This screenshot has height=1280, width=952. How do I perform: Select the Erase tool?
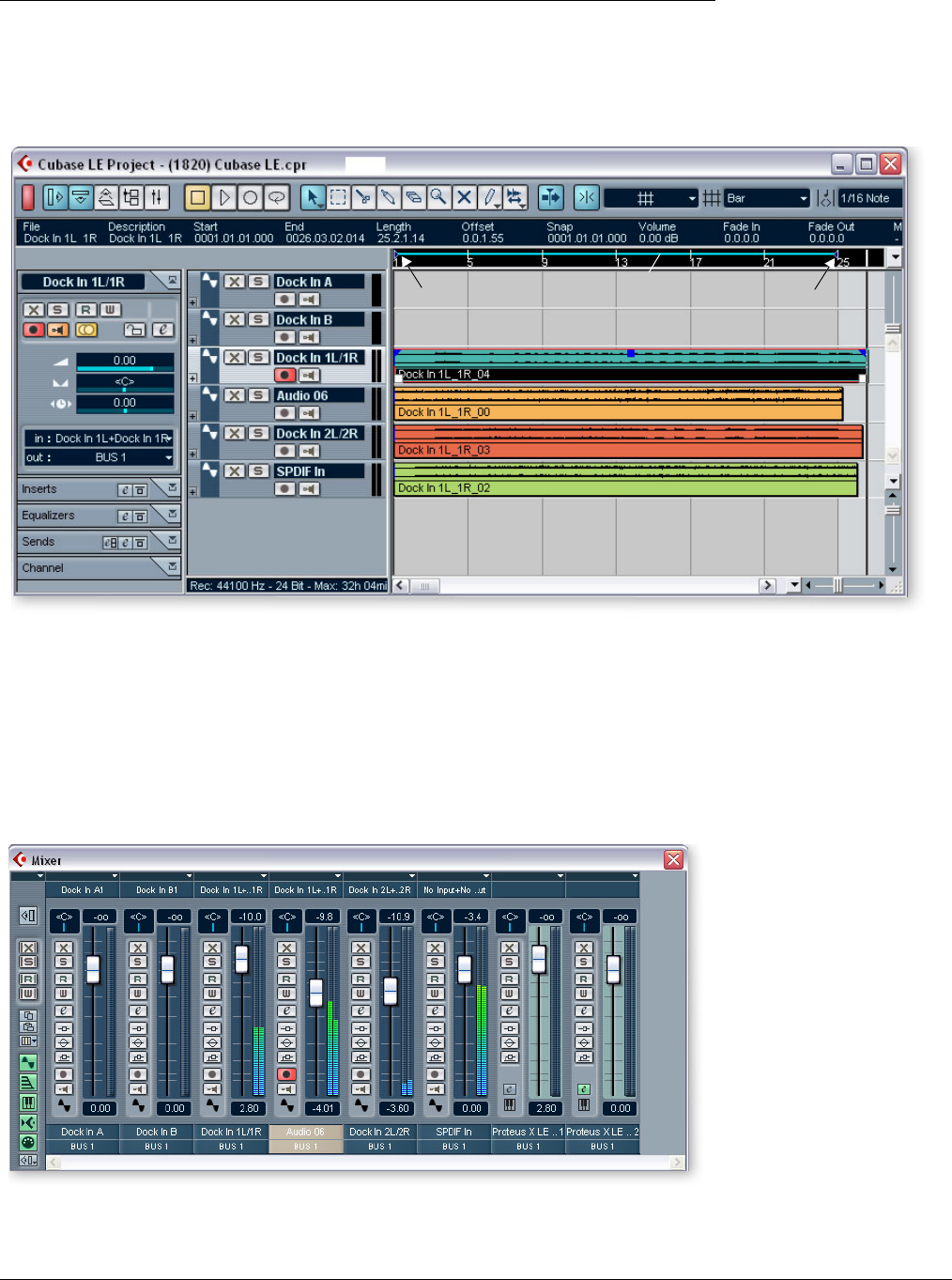tap(413, 197)
